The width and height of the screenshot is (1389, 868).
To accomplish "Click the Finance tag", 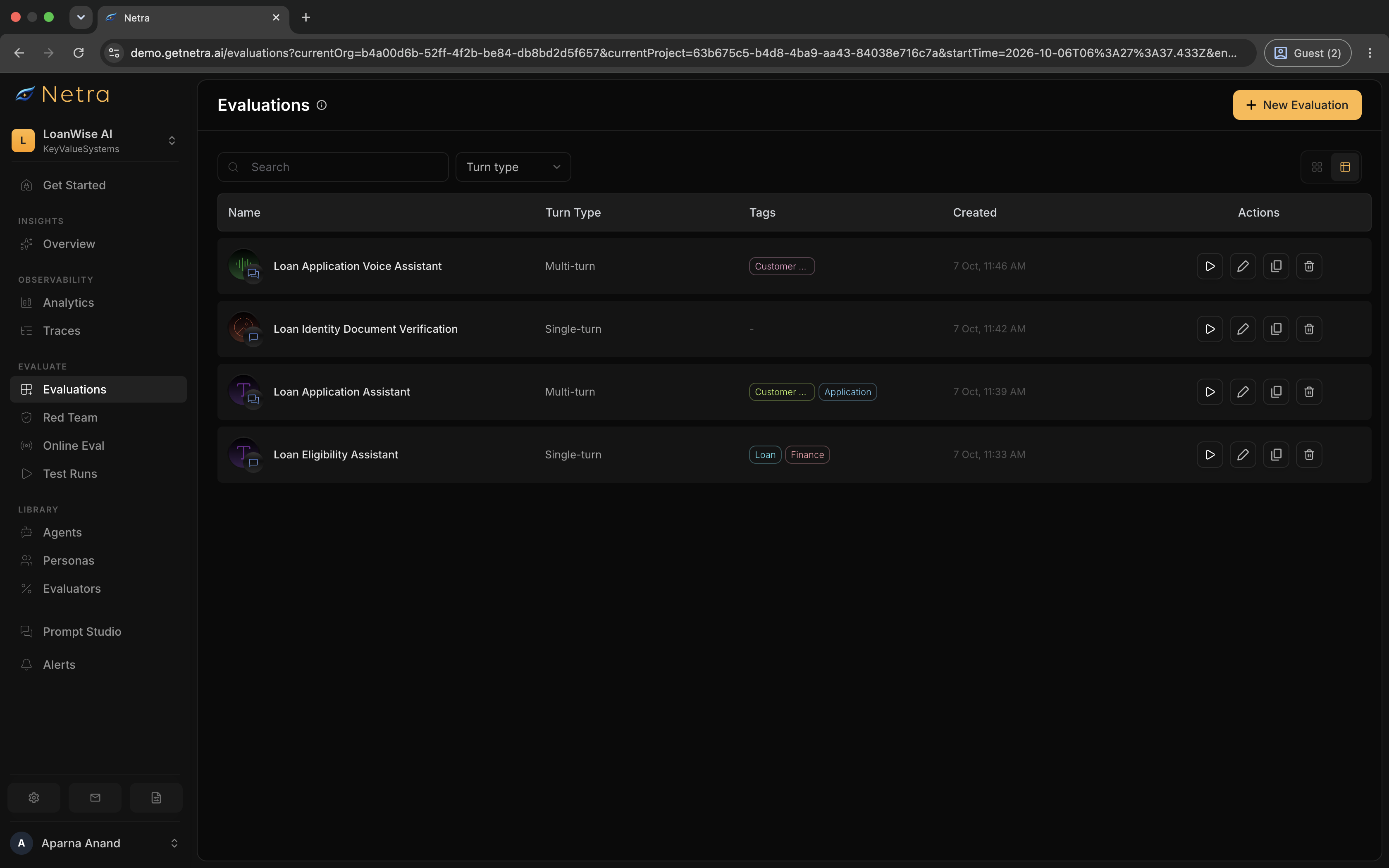I will [807, 455].
